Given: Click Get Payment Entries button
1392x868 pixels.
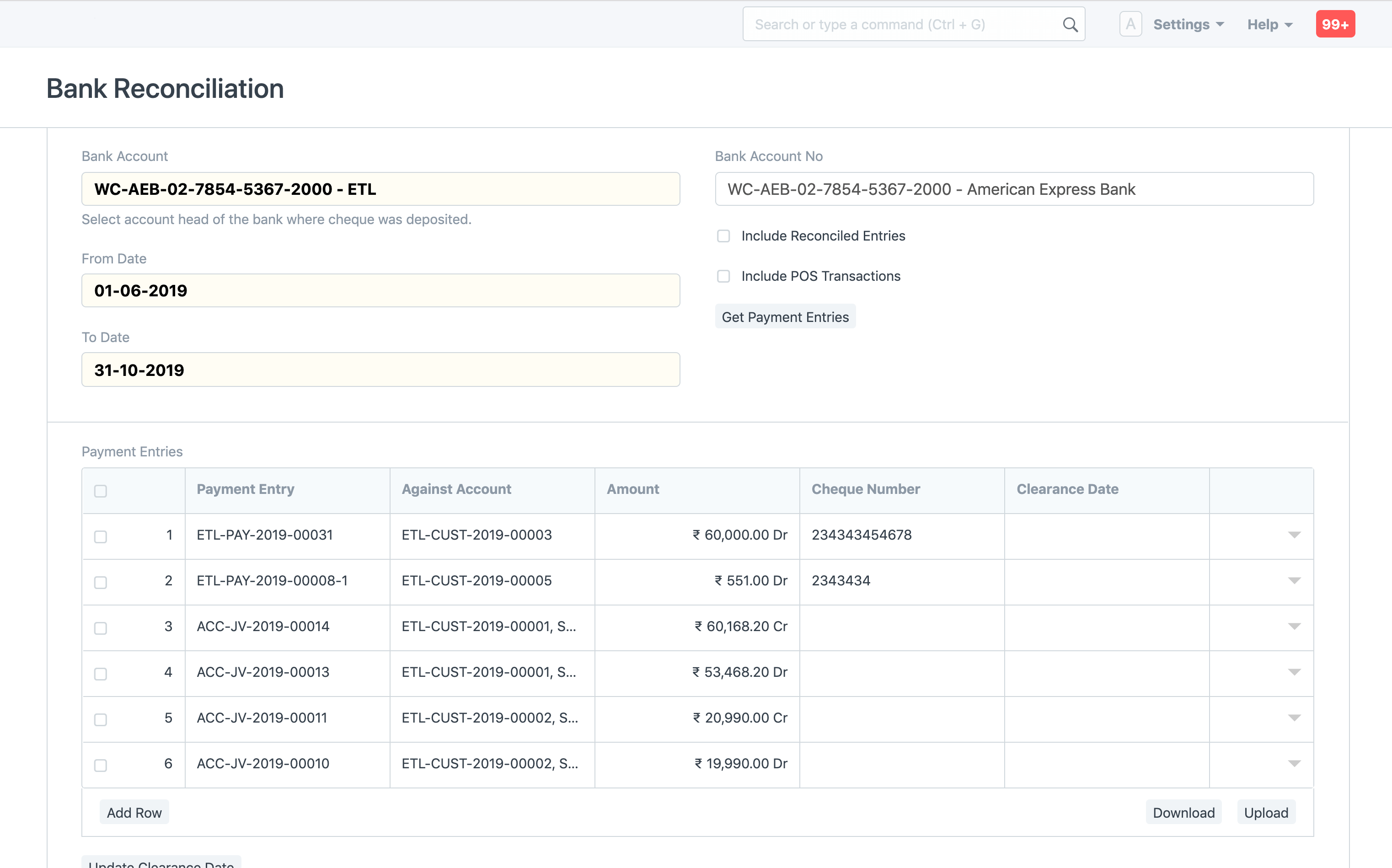Looking at the screenshot, I should 785,317.
